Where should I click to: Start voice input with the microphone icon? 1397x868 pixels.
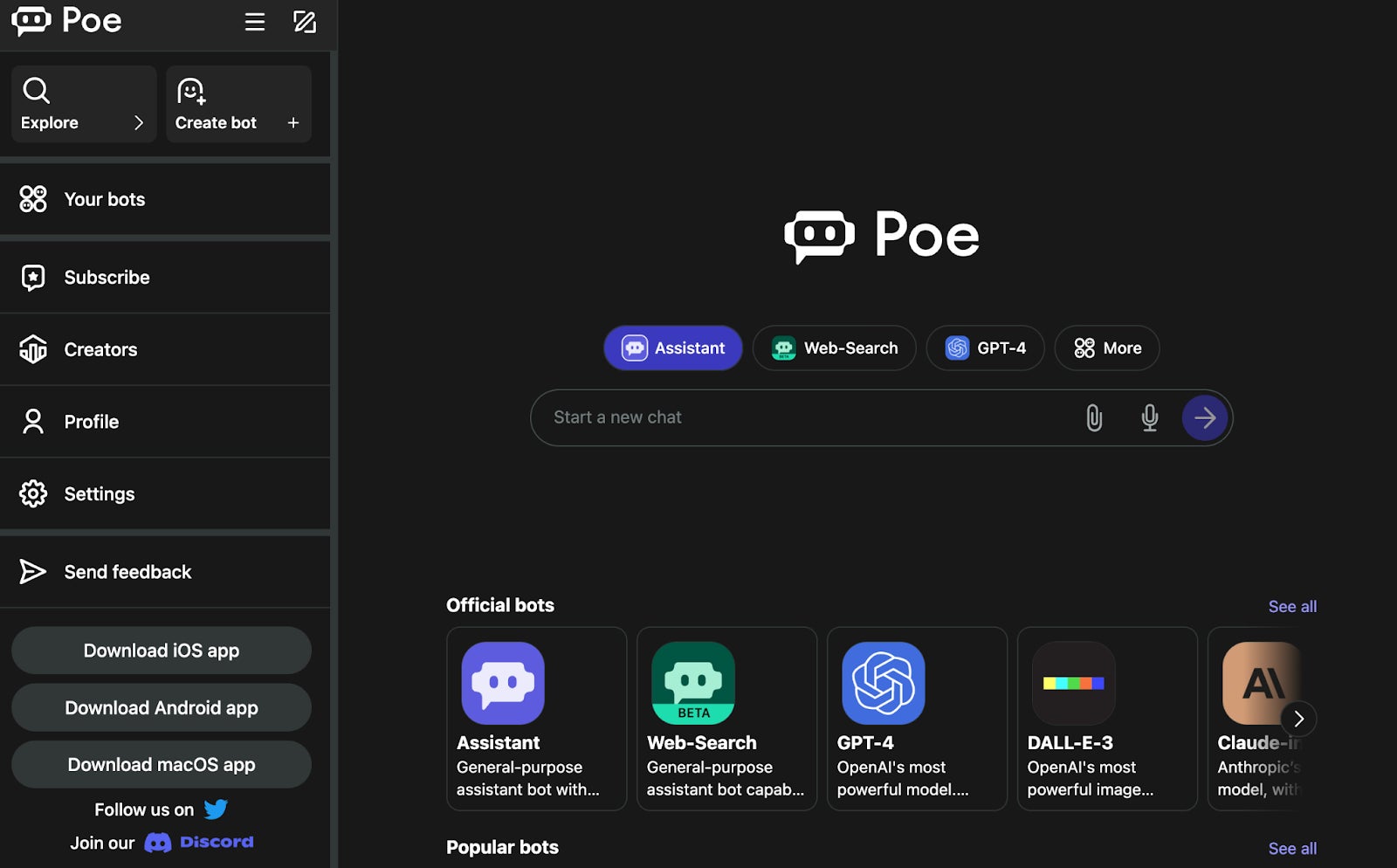point(1150,418)
